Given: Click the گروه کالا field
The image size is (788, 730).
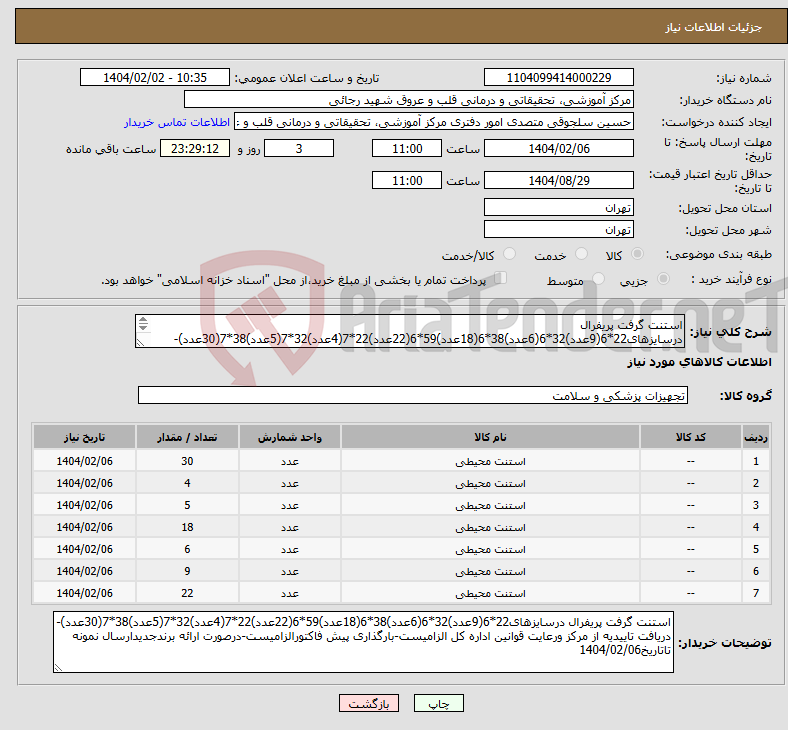Looking at the screenshot, I should click(412, 396).
